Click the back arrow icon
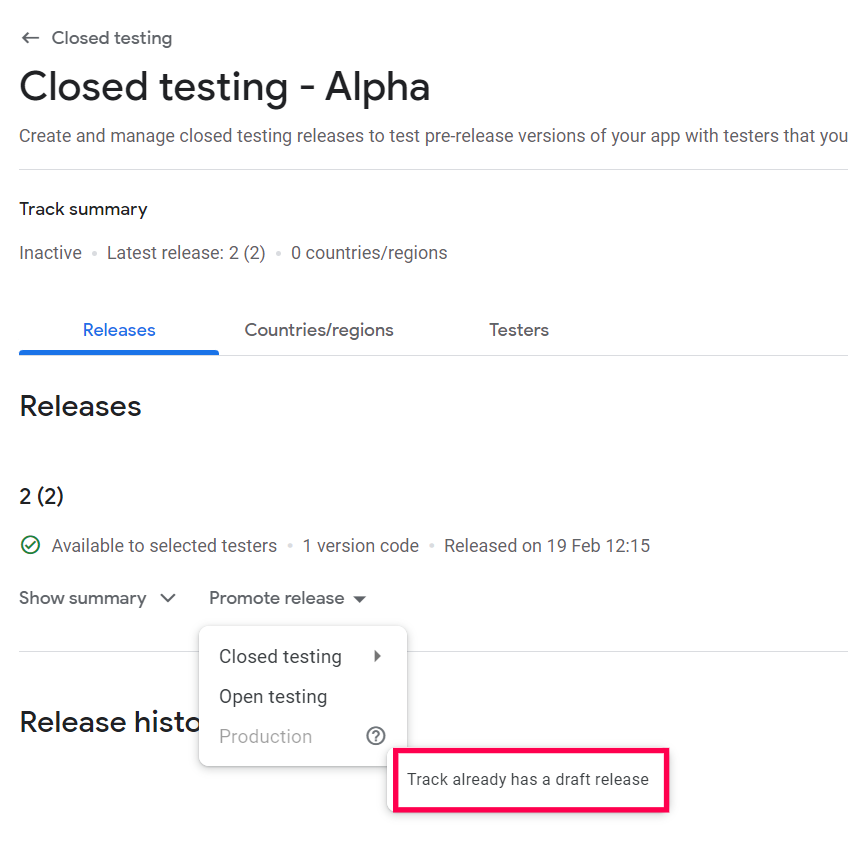The image size is (848, 857). (x=30, y=38)
